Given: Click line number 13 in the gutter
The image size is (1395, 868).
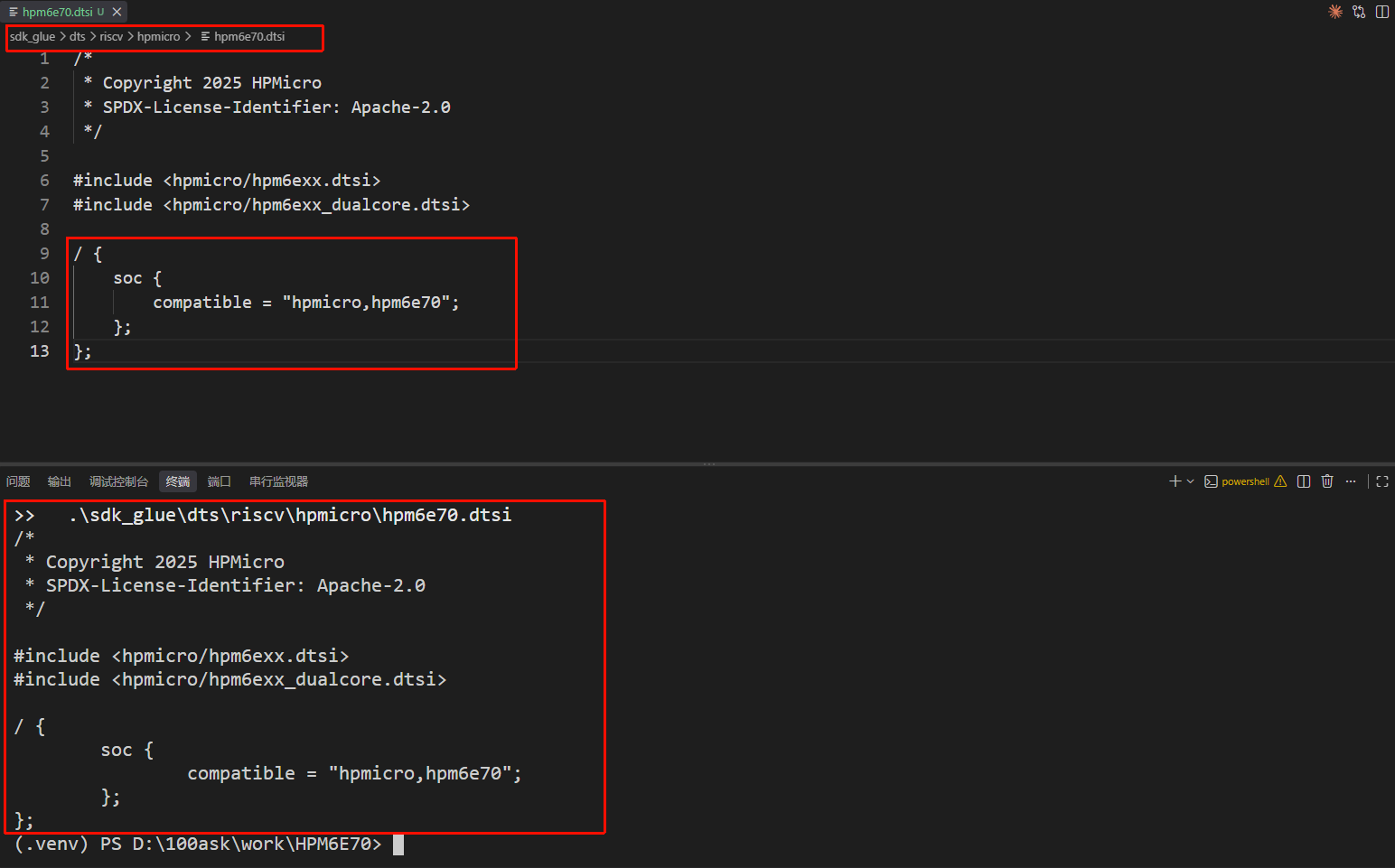Looking at the screenshot, I should coord(40,350).
